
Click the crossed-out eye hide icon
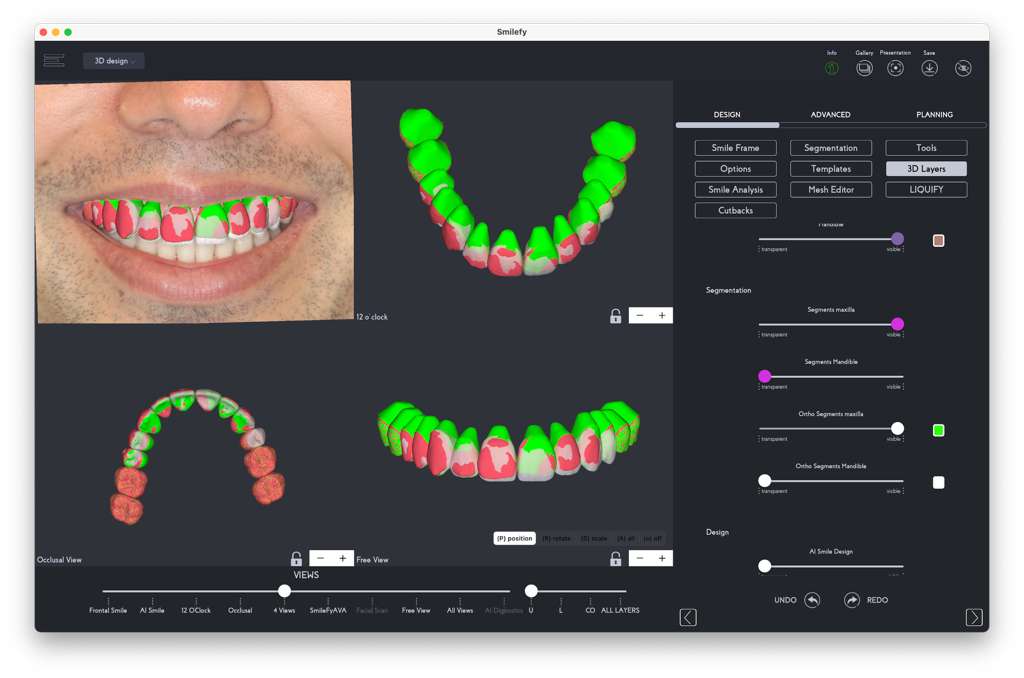(x=963, y=68)
